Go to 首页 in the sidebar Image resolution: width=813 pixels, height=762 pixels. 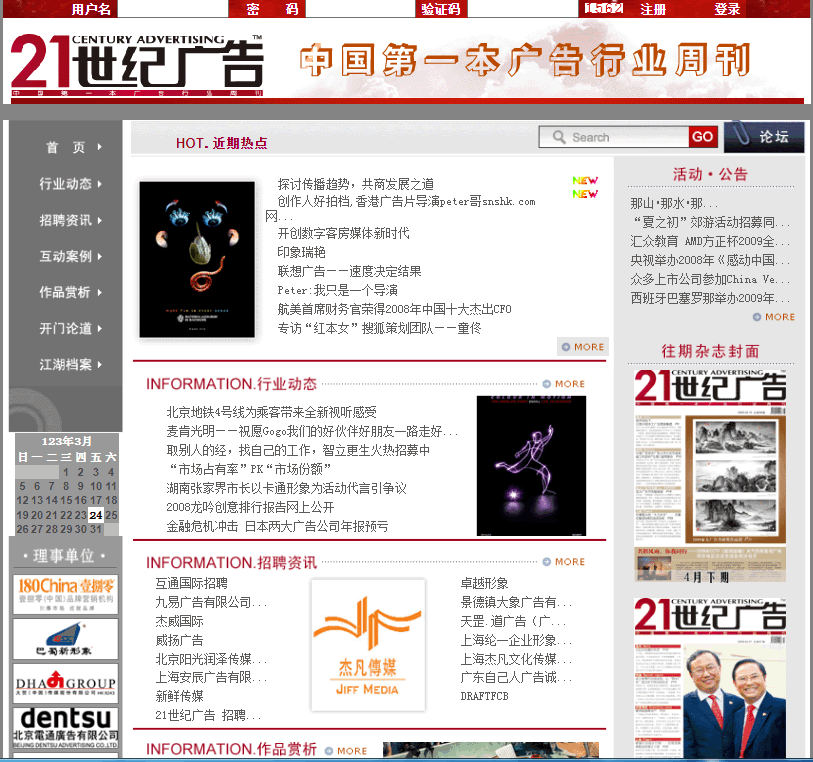[x=72, y=147]
